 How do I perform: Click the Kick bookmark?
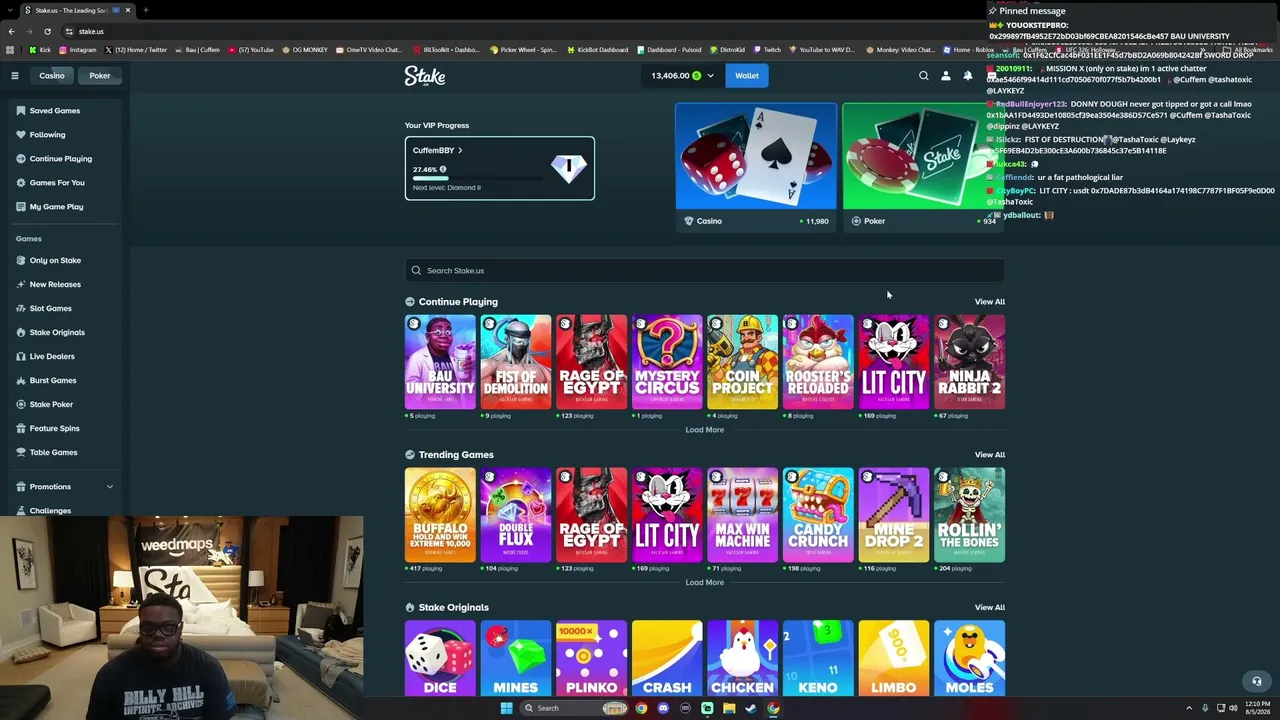point(40,50)
